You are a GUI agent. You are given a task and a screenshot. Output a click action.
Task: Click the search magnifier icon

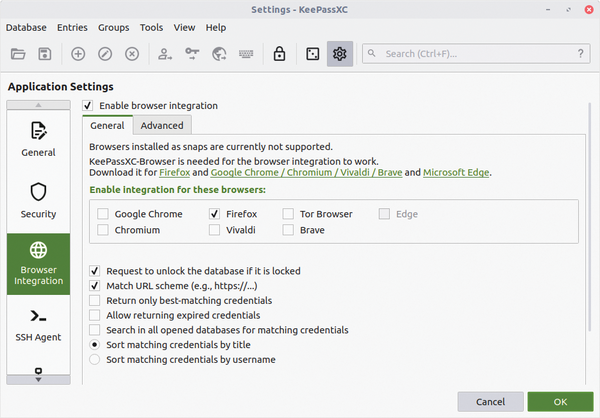tap(372, 54)
